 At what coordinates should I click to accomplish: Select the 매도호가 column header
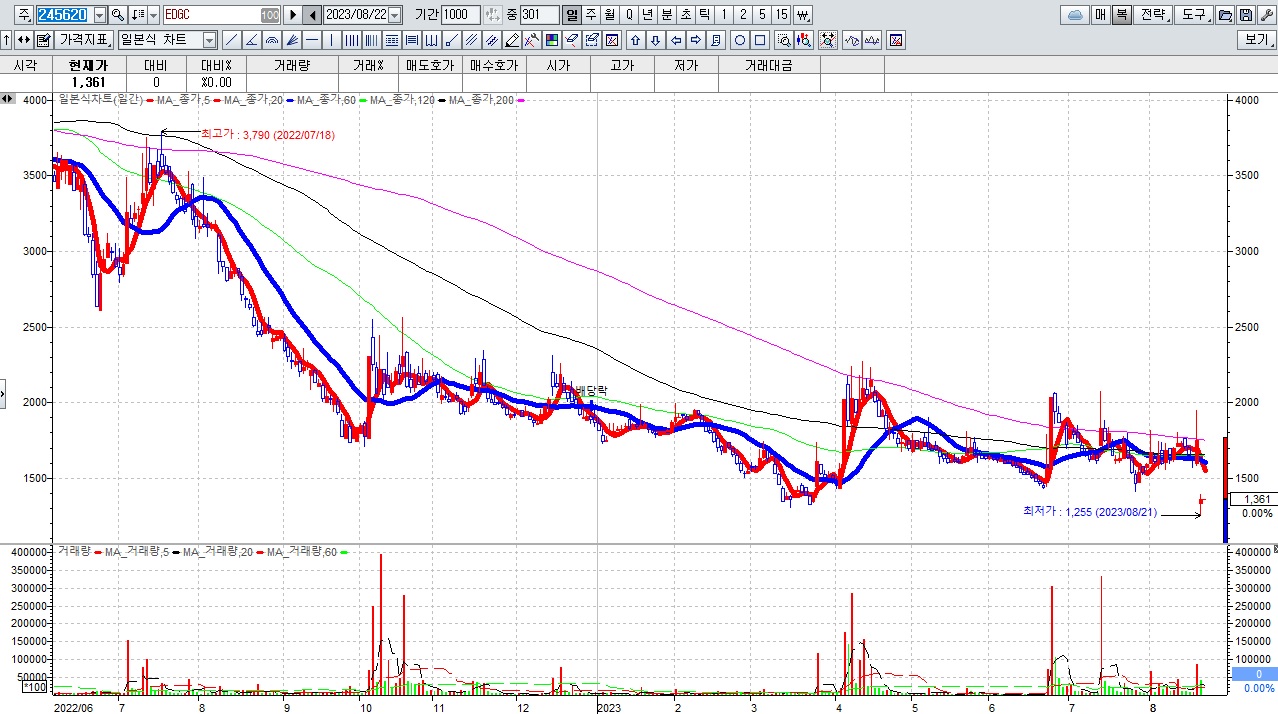429,65
